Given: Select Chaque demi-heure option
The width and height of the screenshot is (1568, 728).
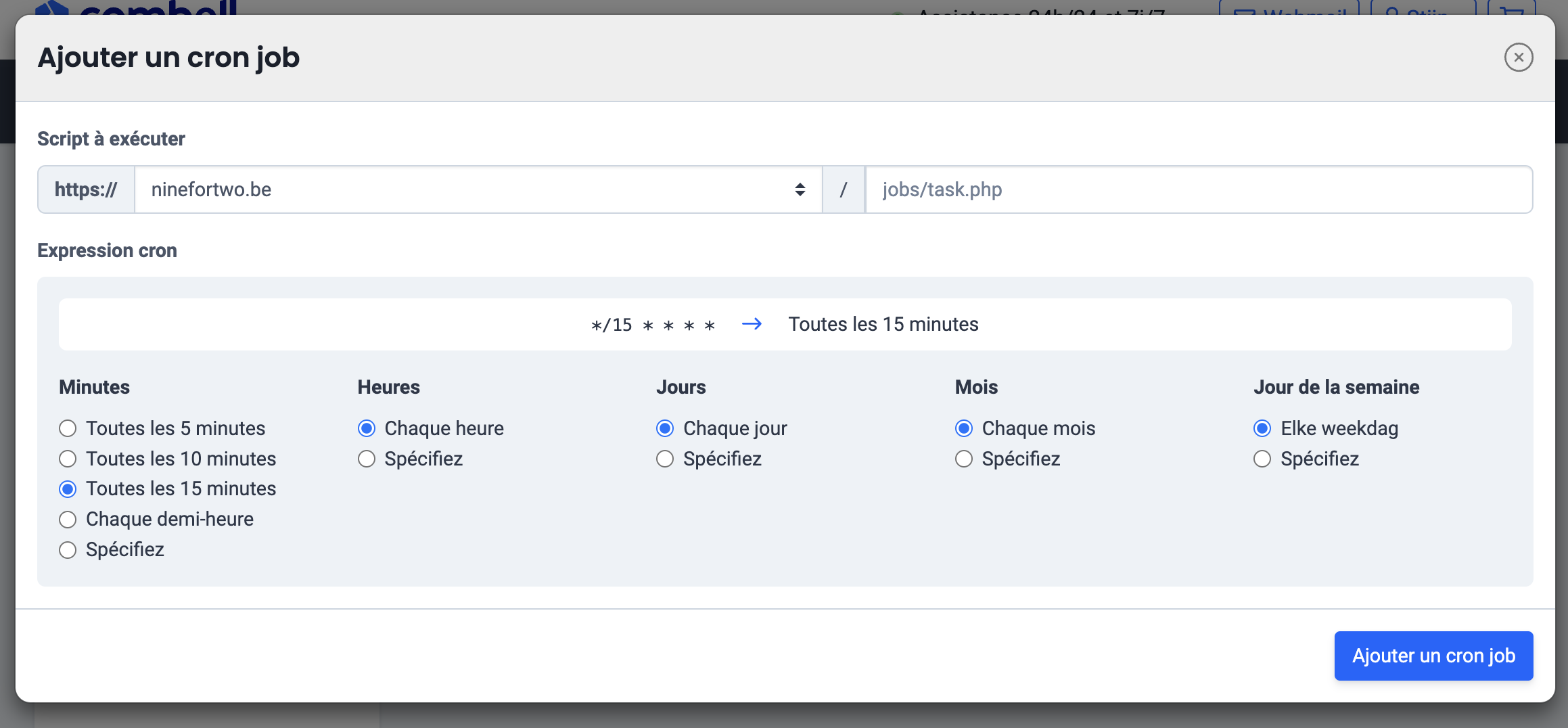Looking at the screenshot, I should pyautogui.click(x=68, y=520).
